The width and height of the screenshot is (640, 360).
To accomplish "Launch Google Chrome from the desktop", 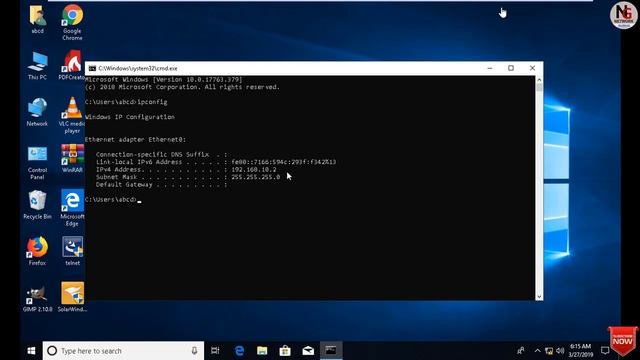I will (72, 22).
